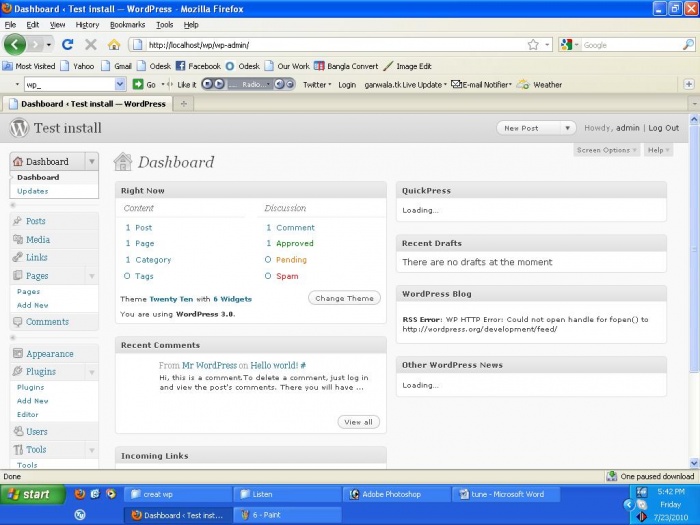This screenshot has width=700, height=525.
Task: Open the File menu
Action: [10, 25]
